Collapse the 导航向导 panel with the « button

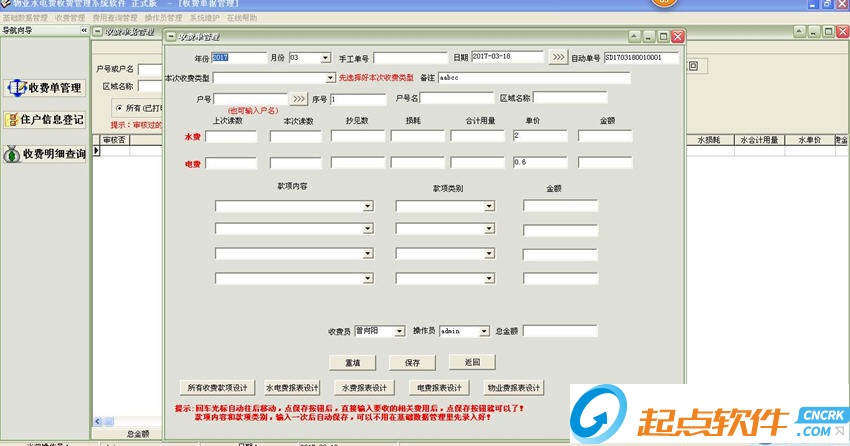[84, 30]
